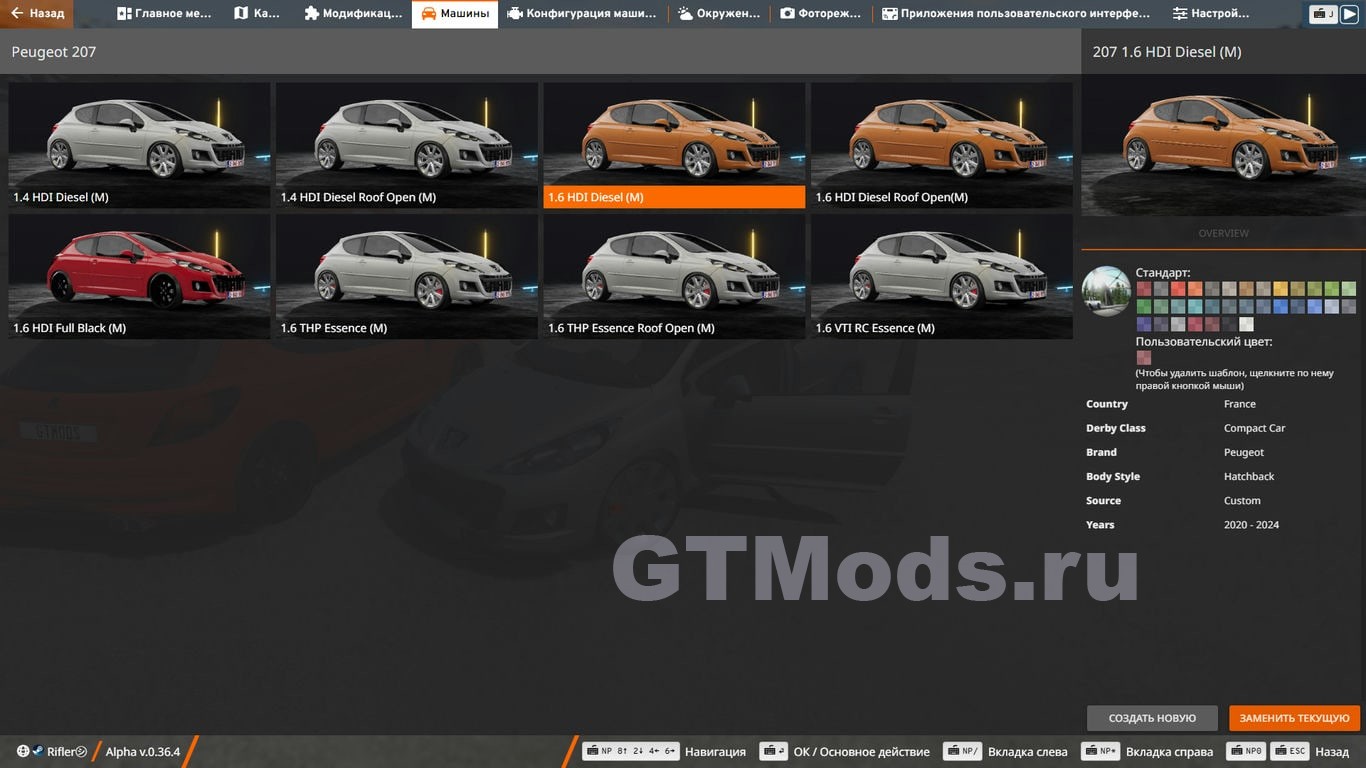Click the ESC key icon for Назад
This screenshot has width=1366, height=768.
point(1291,751)
